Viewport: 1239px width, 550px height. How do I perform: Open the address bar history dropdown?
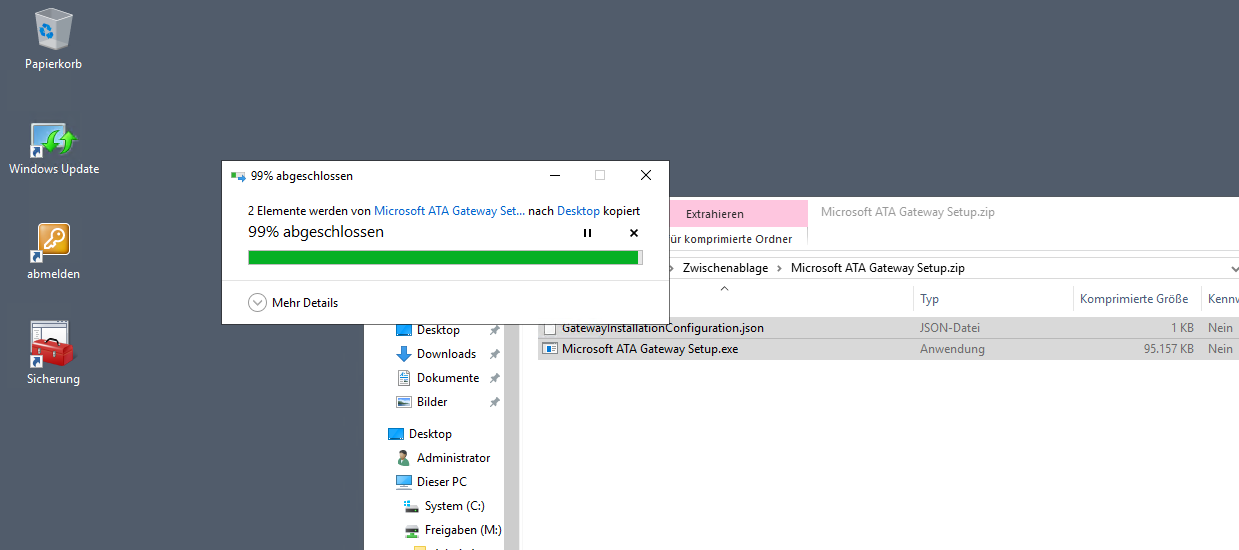[x=1234, y=269]
